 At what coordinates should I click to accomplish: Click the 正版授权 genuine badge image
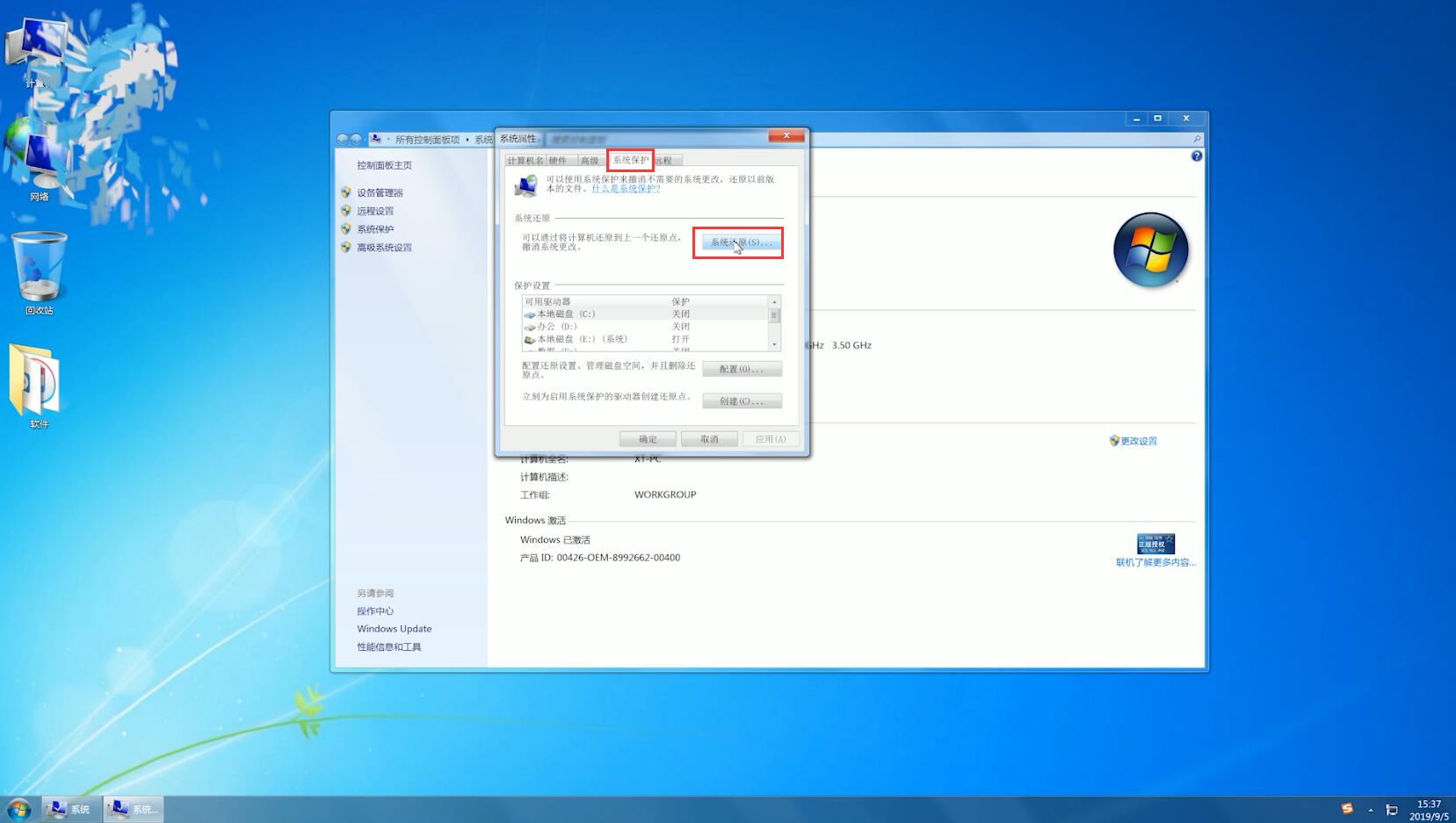point(1155,544)
